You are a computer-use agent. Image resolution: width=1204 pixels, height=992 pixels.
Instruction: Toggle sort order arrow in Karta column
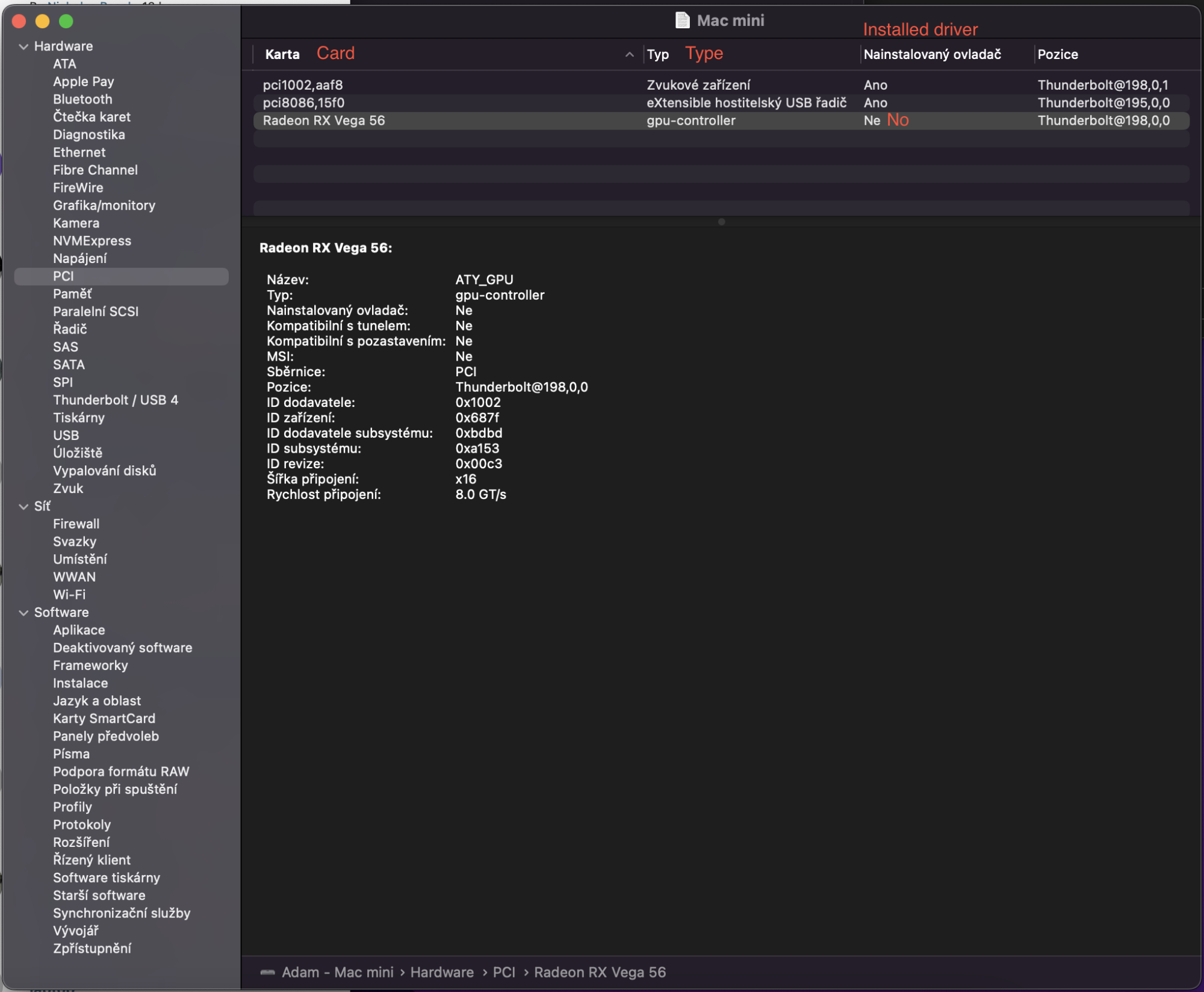coord(629,54)
